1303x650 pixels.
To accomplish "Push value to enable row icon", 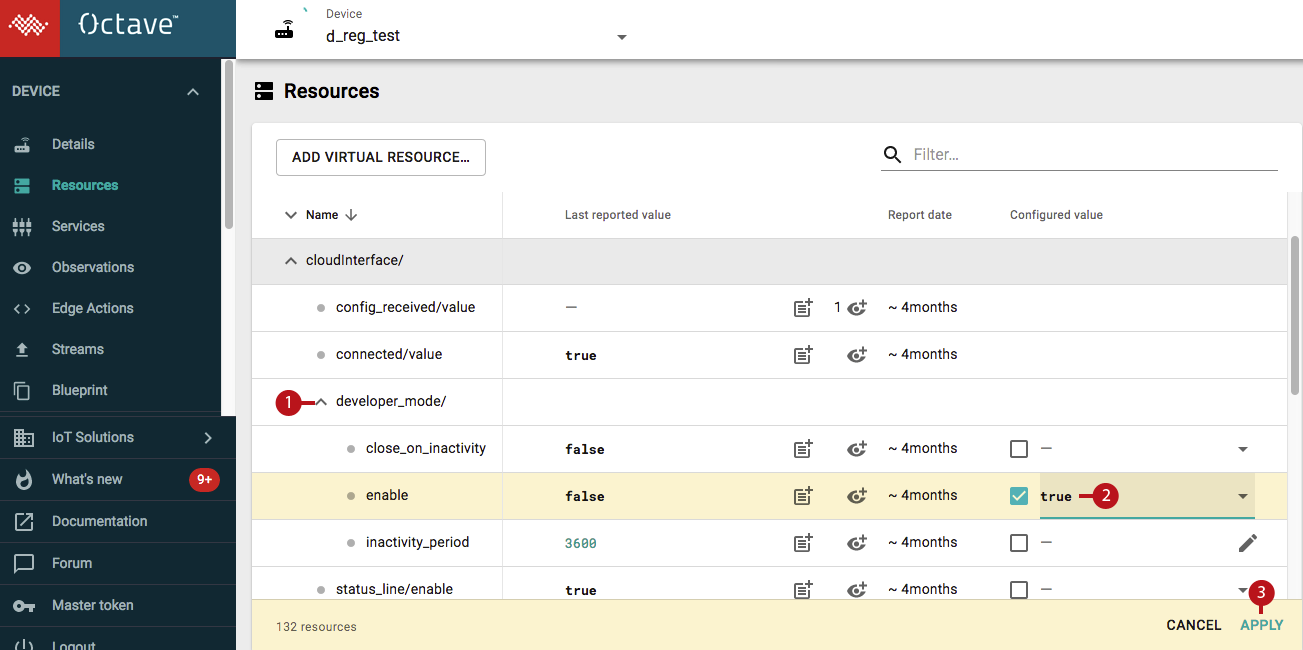I will tap(802, 496).
